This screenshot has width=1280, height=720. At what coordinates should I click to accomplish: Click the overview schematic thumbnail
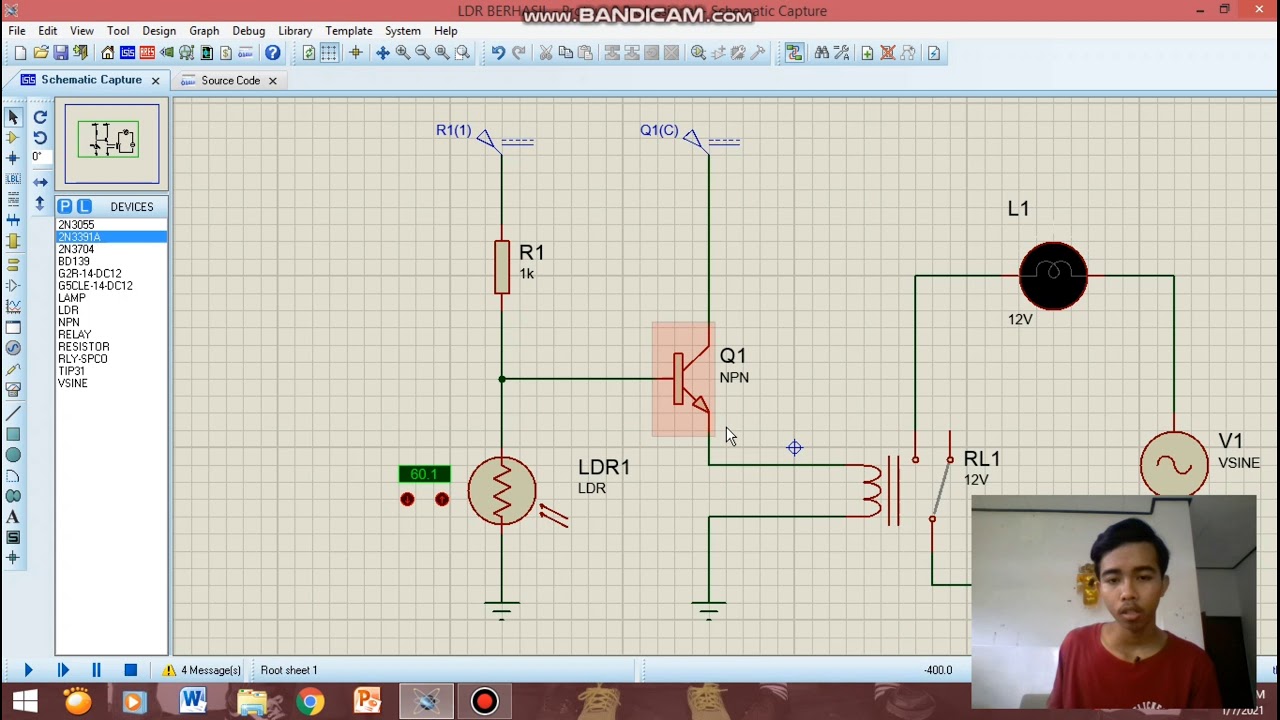pos(112,144)
